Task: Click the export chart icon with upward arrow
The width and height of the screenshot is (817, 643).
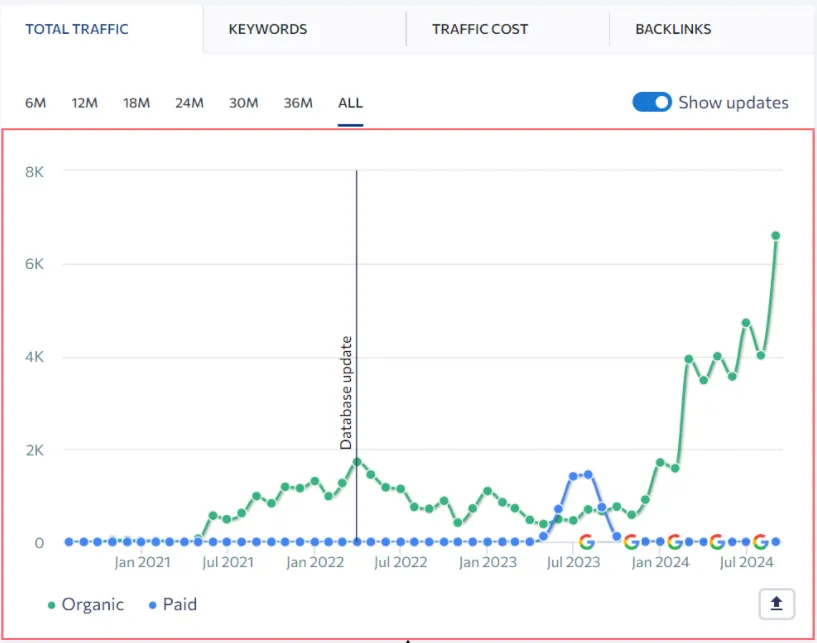Action: click(x=775, y=604)
